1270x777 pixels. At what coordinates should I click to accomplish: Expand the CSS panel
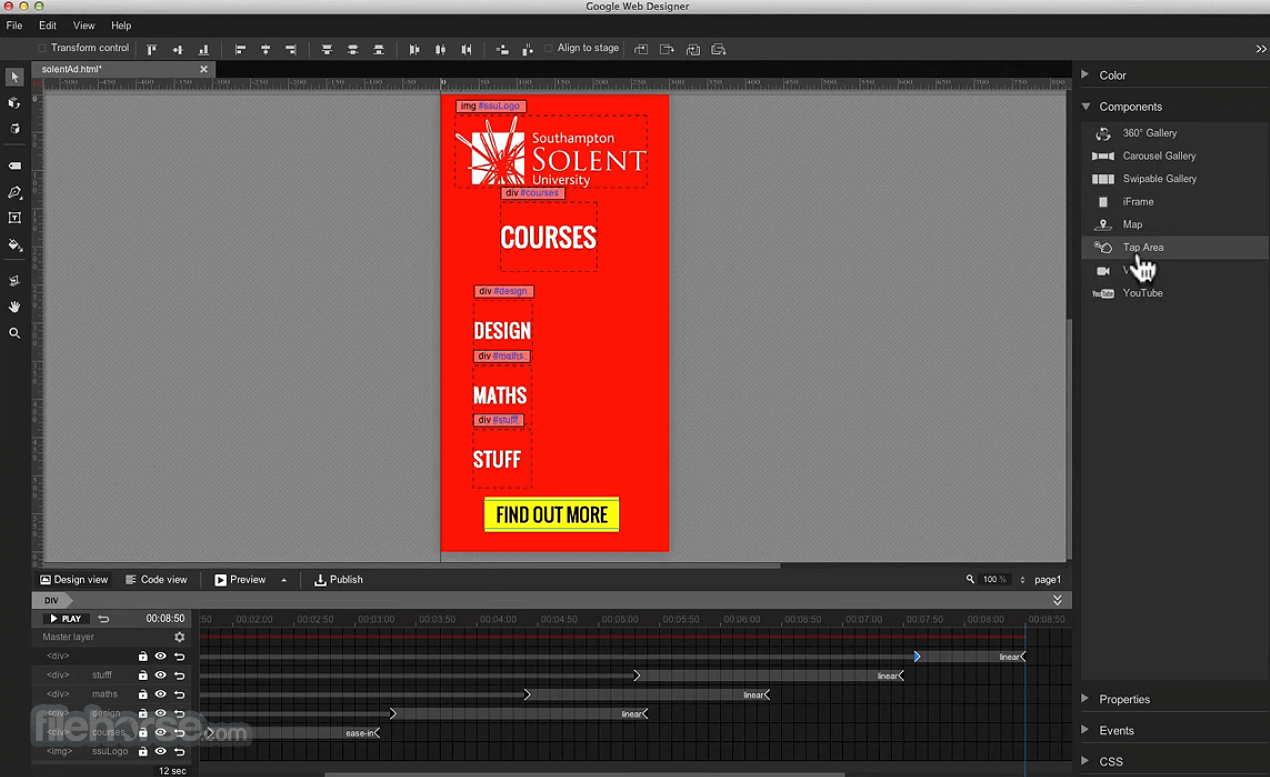[1085, 761]
